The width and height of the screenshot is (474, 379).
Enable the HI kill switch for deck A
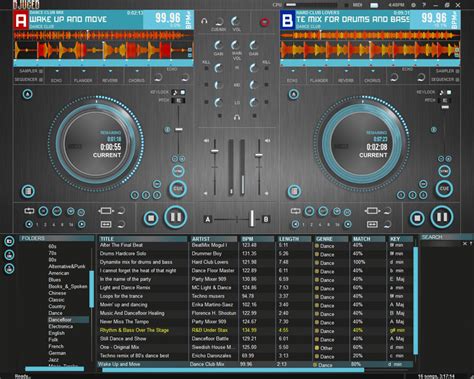click(206, 68)
